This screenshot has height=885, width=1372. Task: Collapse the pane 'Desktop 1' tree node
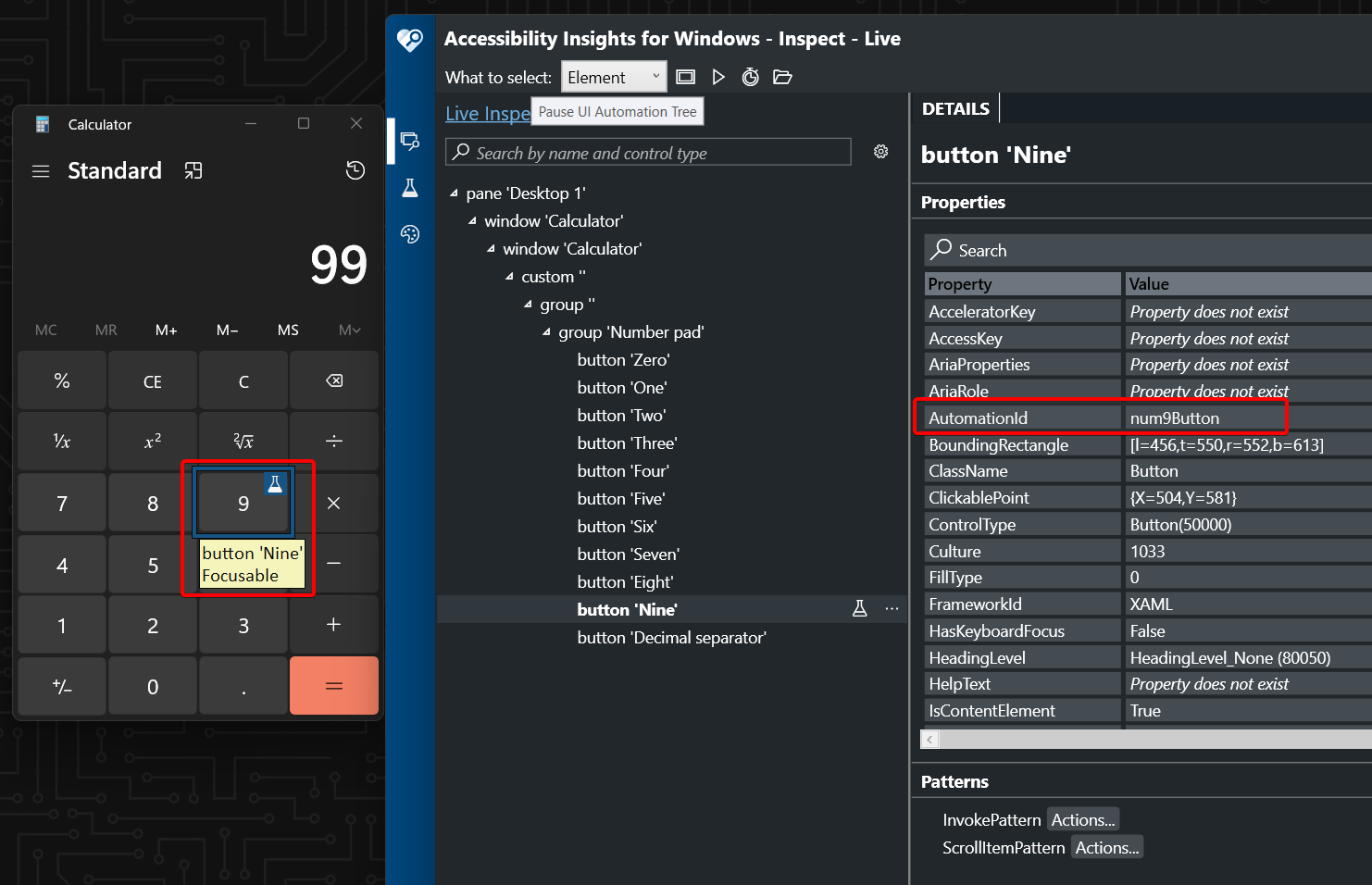[x=453, y=193]
